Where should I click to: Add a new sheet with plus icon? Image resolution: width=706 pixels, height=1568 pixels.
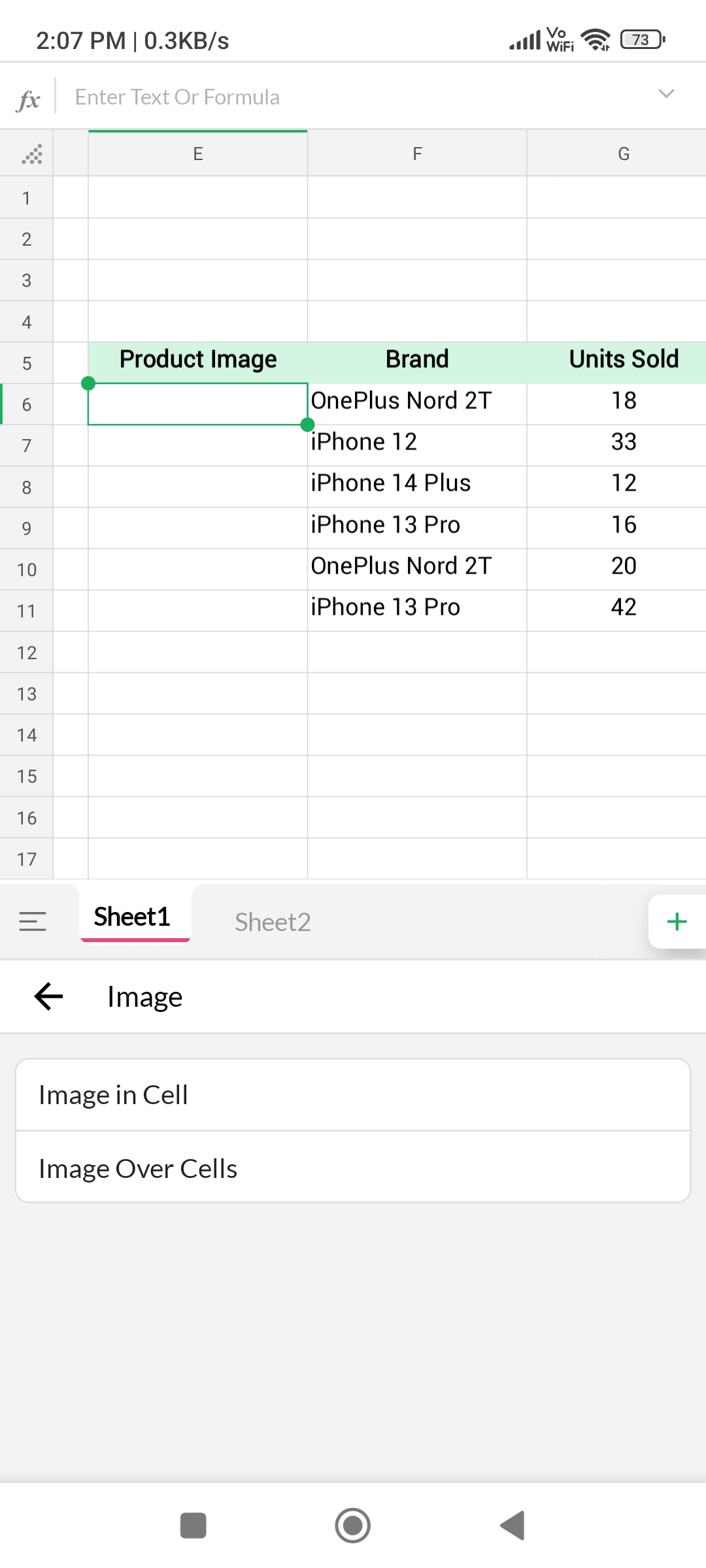point(677,921)
